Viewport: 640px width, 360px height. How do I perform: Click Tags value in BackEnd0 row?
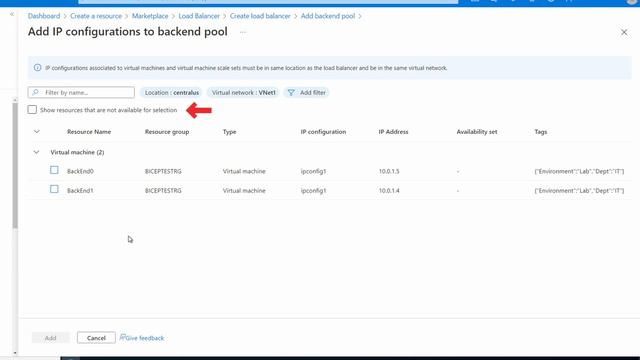pyautogui.click(x=579, y=171)
